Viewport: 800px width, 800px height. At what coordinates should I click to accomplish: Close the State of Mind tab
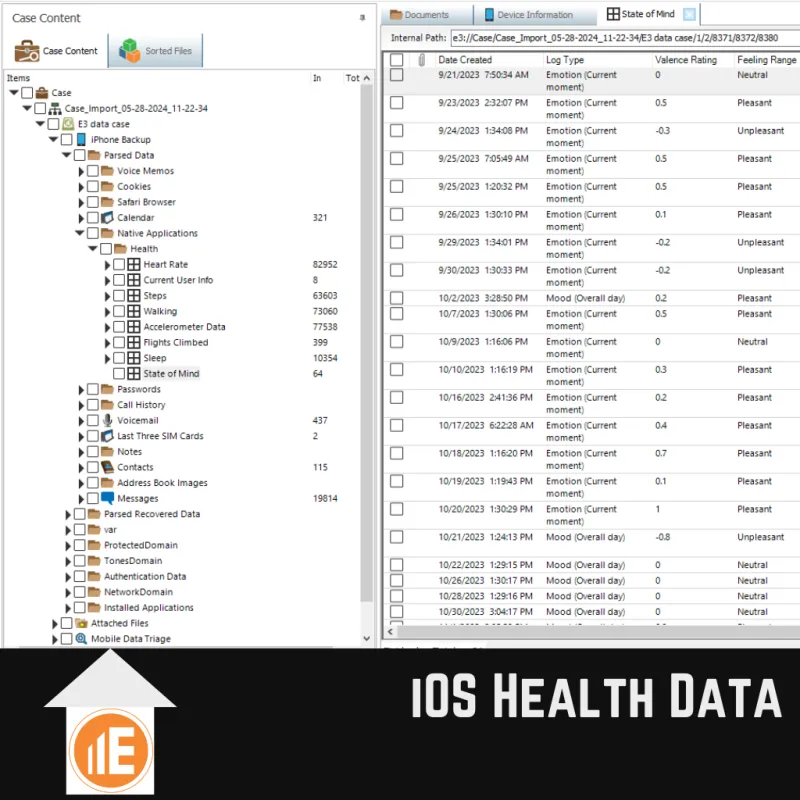click(x=689, y=14)
